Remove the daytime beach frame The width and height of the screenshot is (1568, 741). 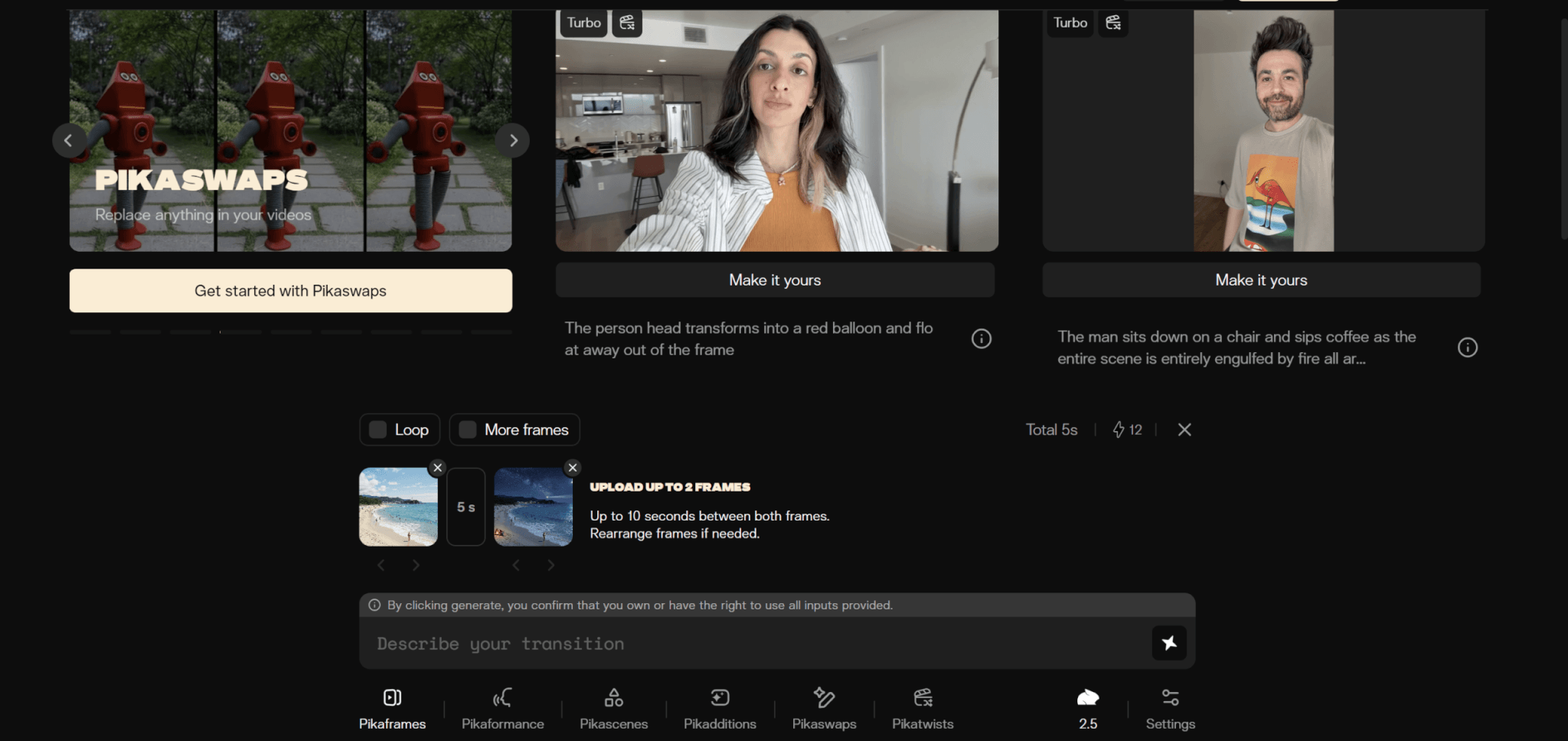[x=437, y=468]
